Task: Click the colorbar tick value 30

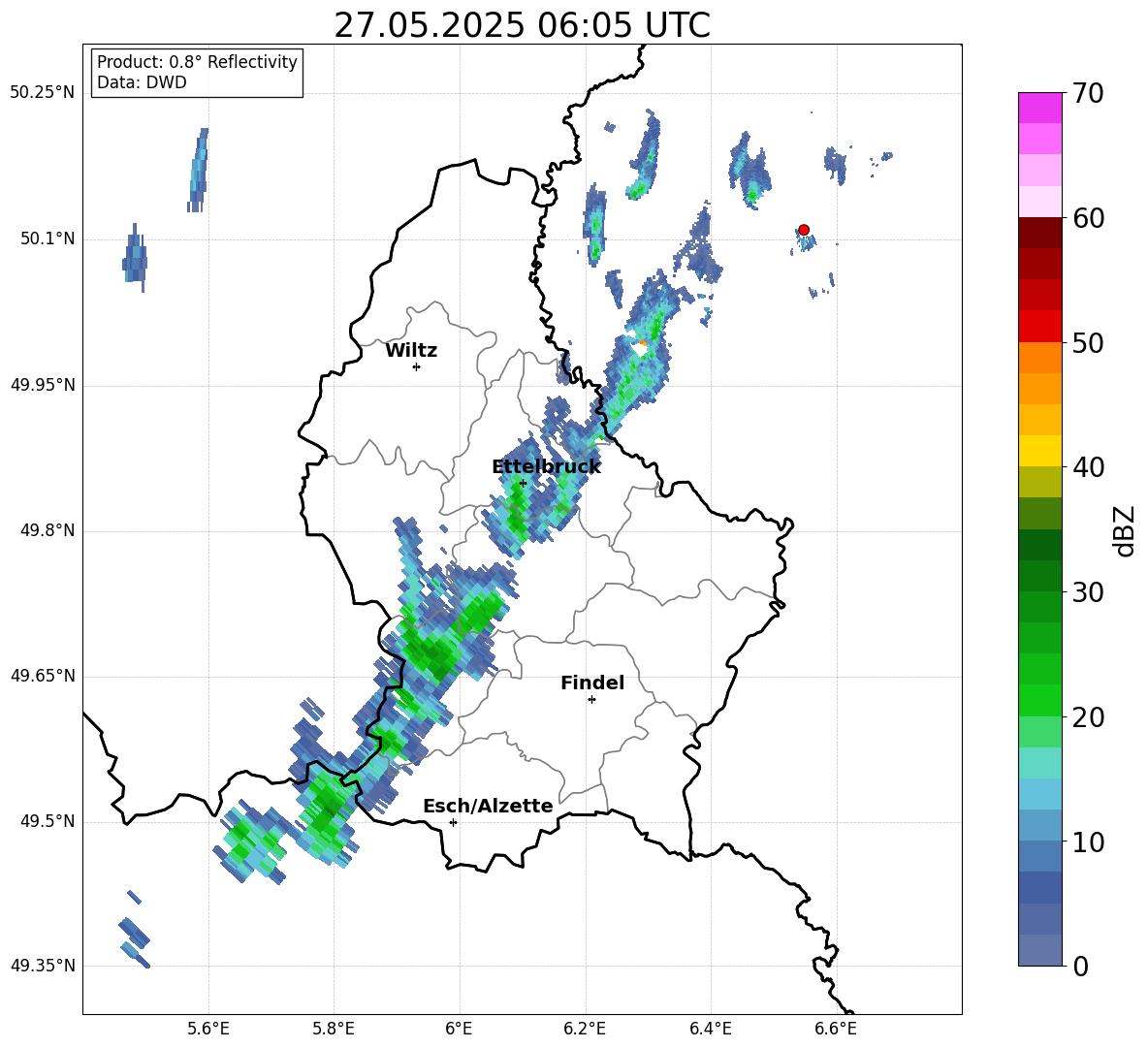Action: pyautogui.click(x=1088, y=592)
